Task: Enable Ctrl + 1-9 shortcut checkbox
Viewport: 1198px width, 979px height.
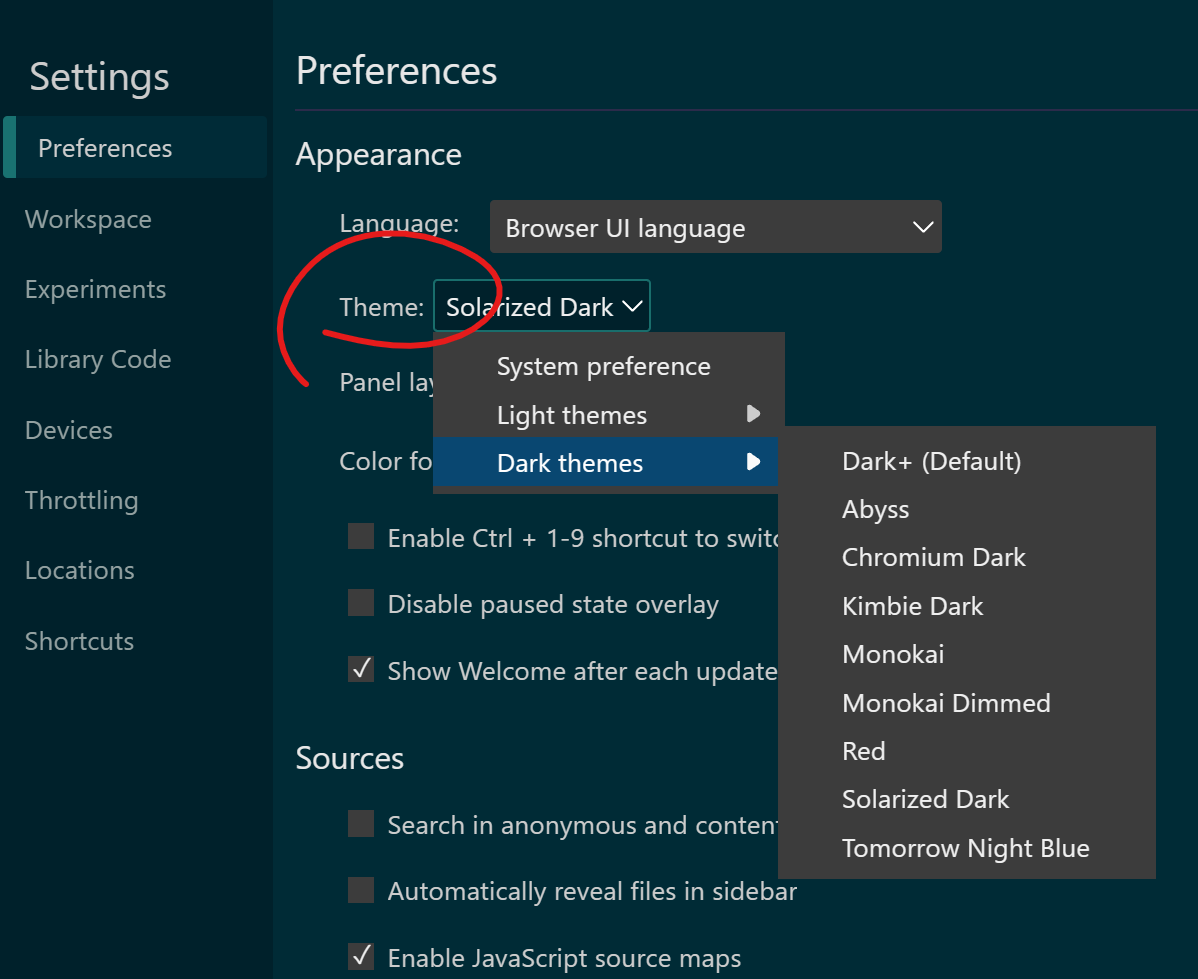Action: [361, 537]
